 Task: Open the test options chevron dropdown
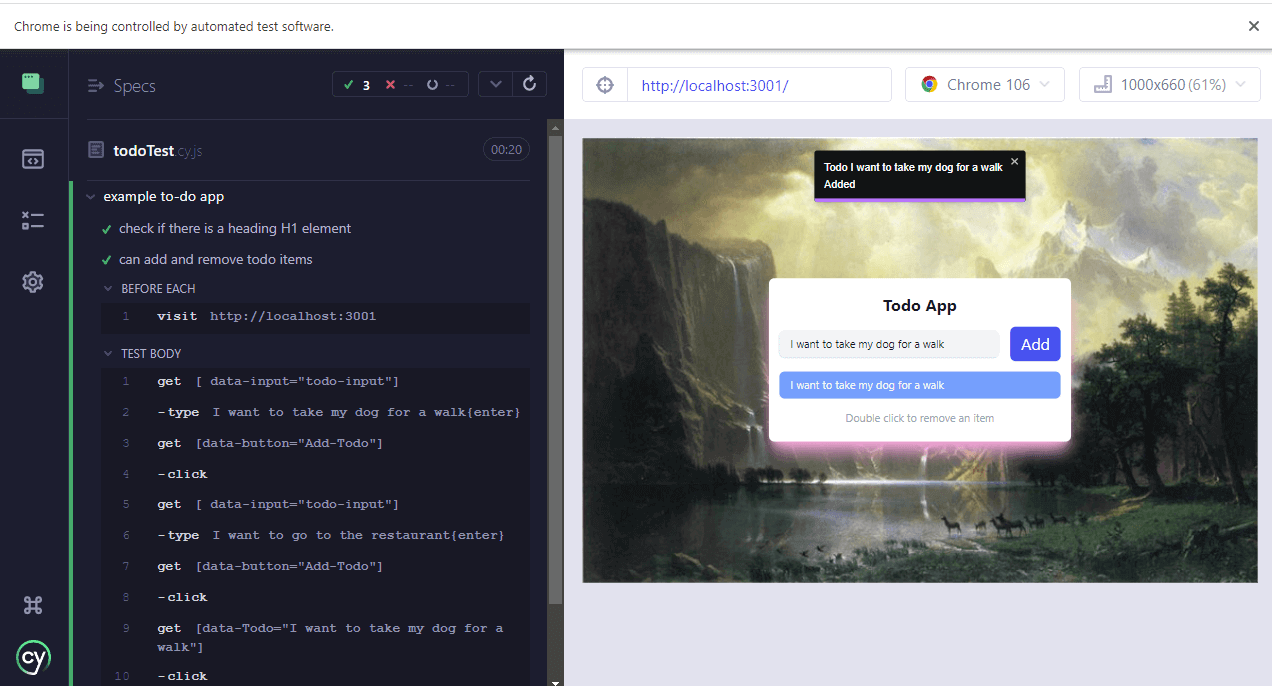pyautogui.click(x=495, y=85)
